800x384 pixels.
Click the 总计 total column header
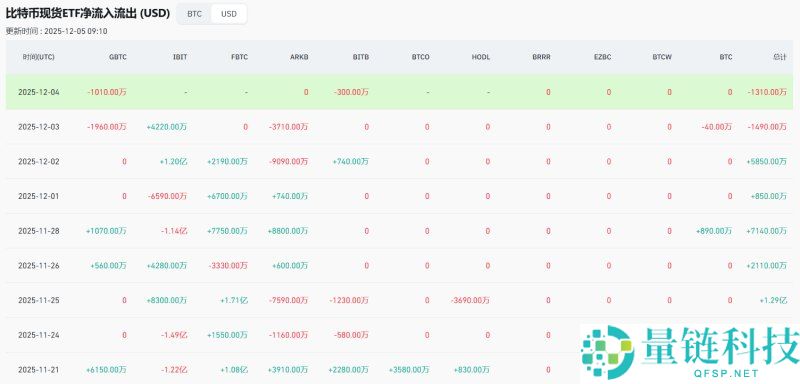[x=780, y=57]
